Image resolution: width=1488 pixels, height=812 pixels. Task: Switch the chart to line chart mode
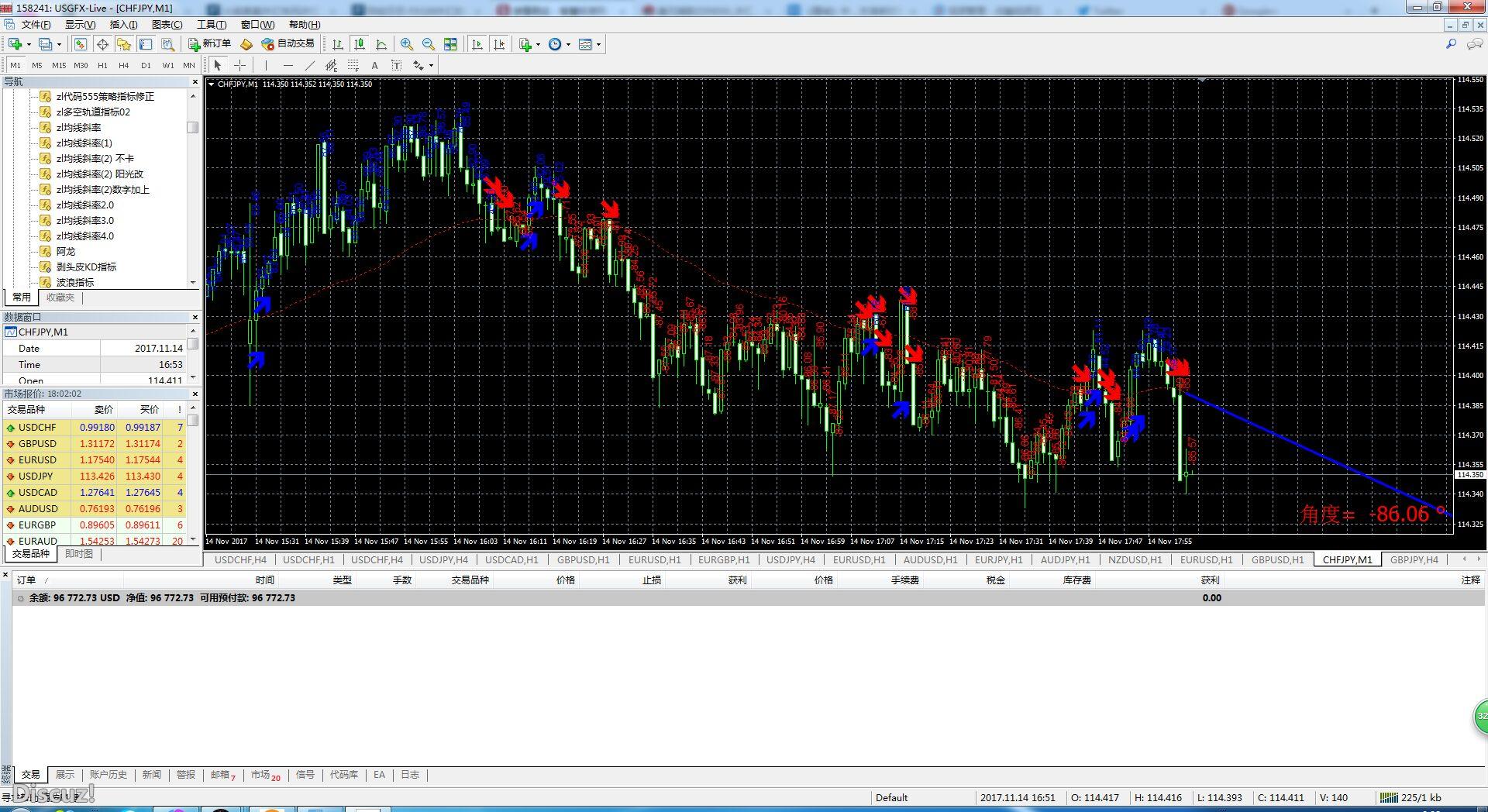tap(381, 44)
